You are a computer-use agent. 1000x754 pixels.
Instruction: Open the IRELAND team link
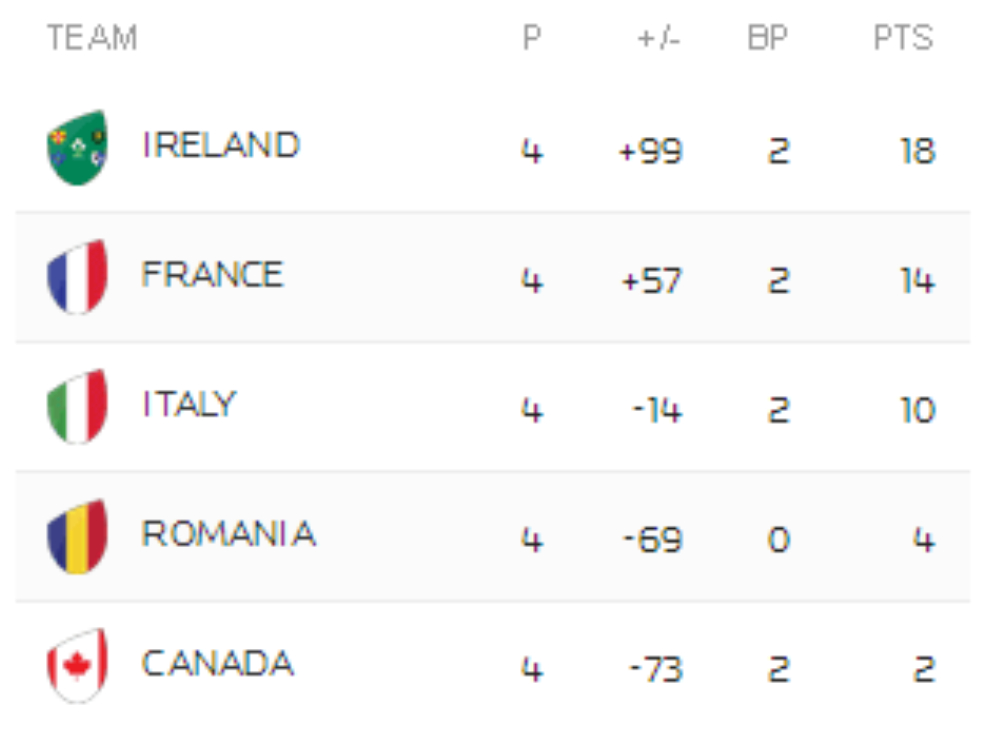pos(221,146)
